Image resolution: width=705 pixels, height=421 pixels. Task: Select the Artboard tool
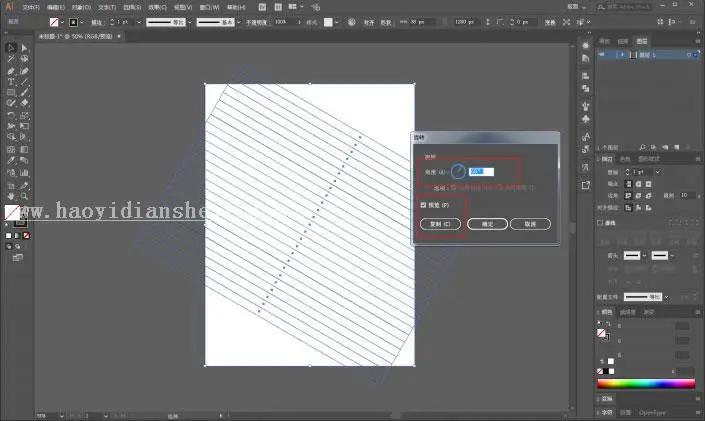point(11,185)
